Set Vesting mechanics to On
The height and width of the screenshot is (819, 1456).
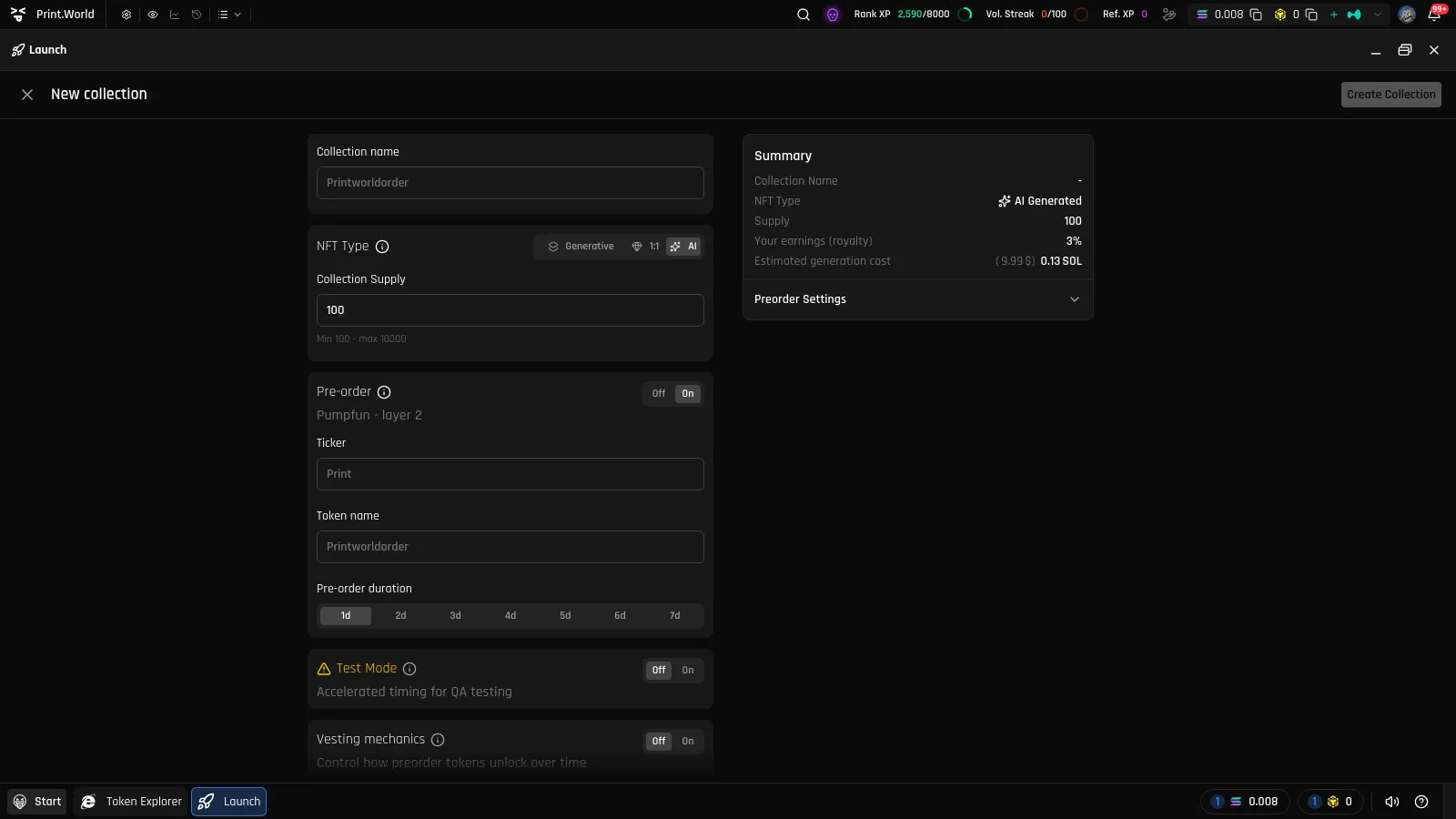(x=688, y=742)
